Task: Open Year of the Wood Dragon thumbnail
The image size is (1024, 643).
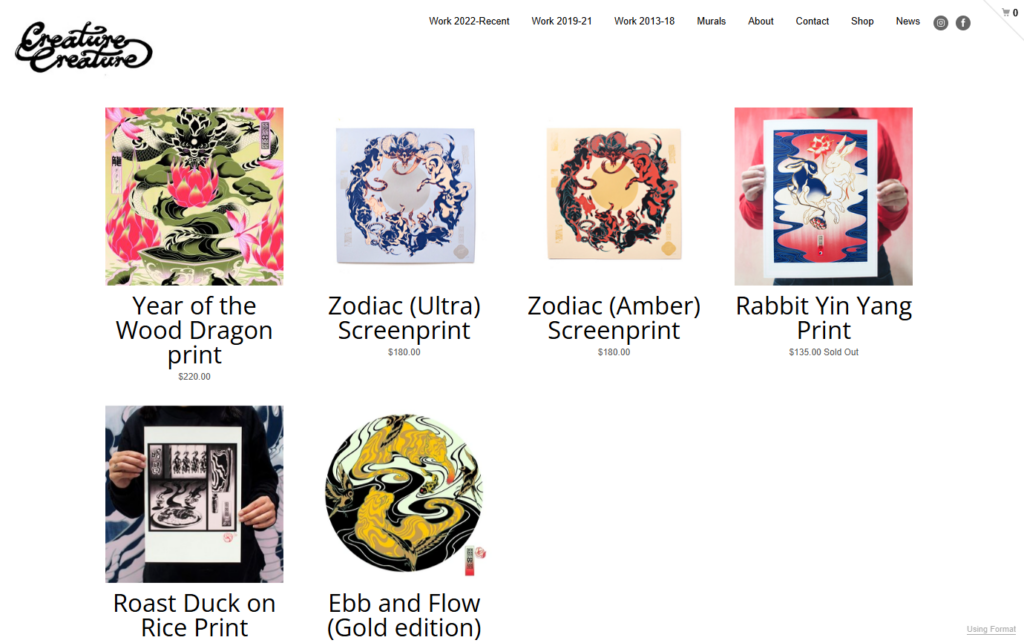Action: (195, 196)
